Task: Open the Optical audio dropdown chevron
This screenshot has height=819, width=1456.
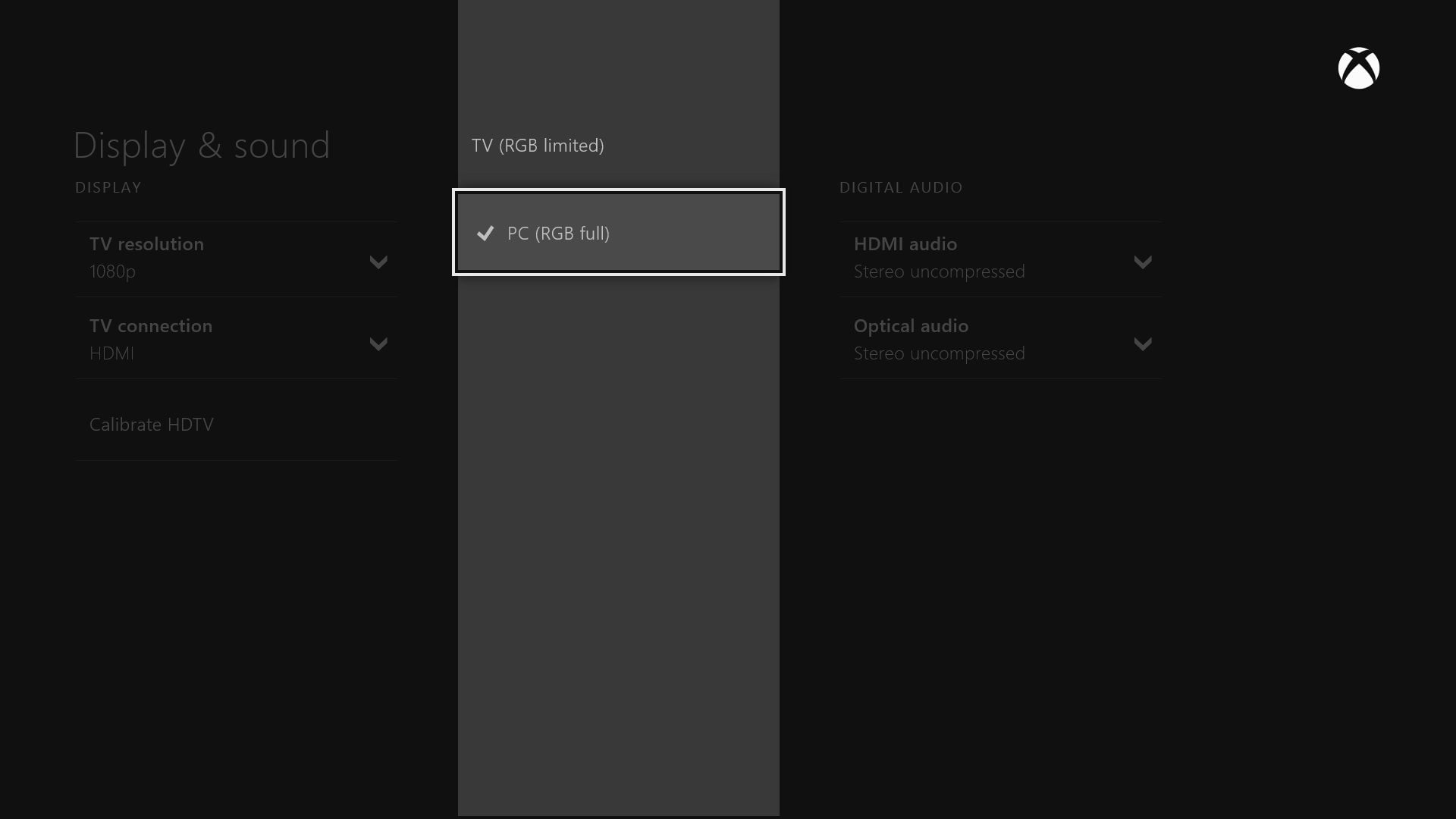Action: click(x=1142, y=344)
